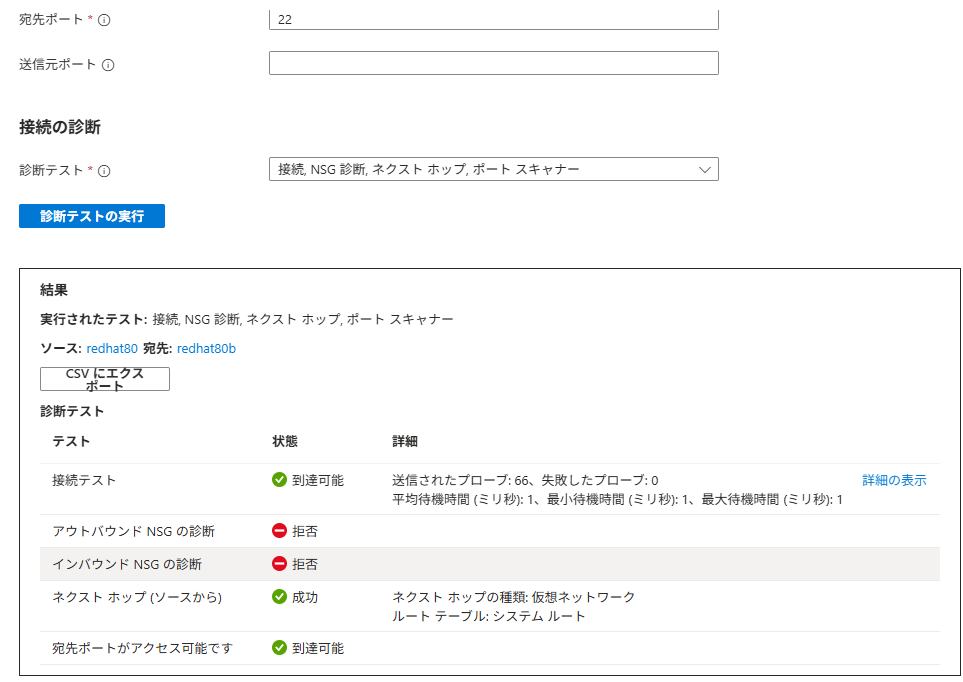
Task: Click 平均待機時間 latency detail text
Action: 617,500
